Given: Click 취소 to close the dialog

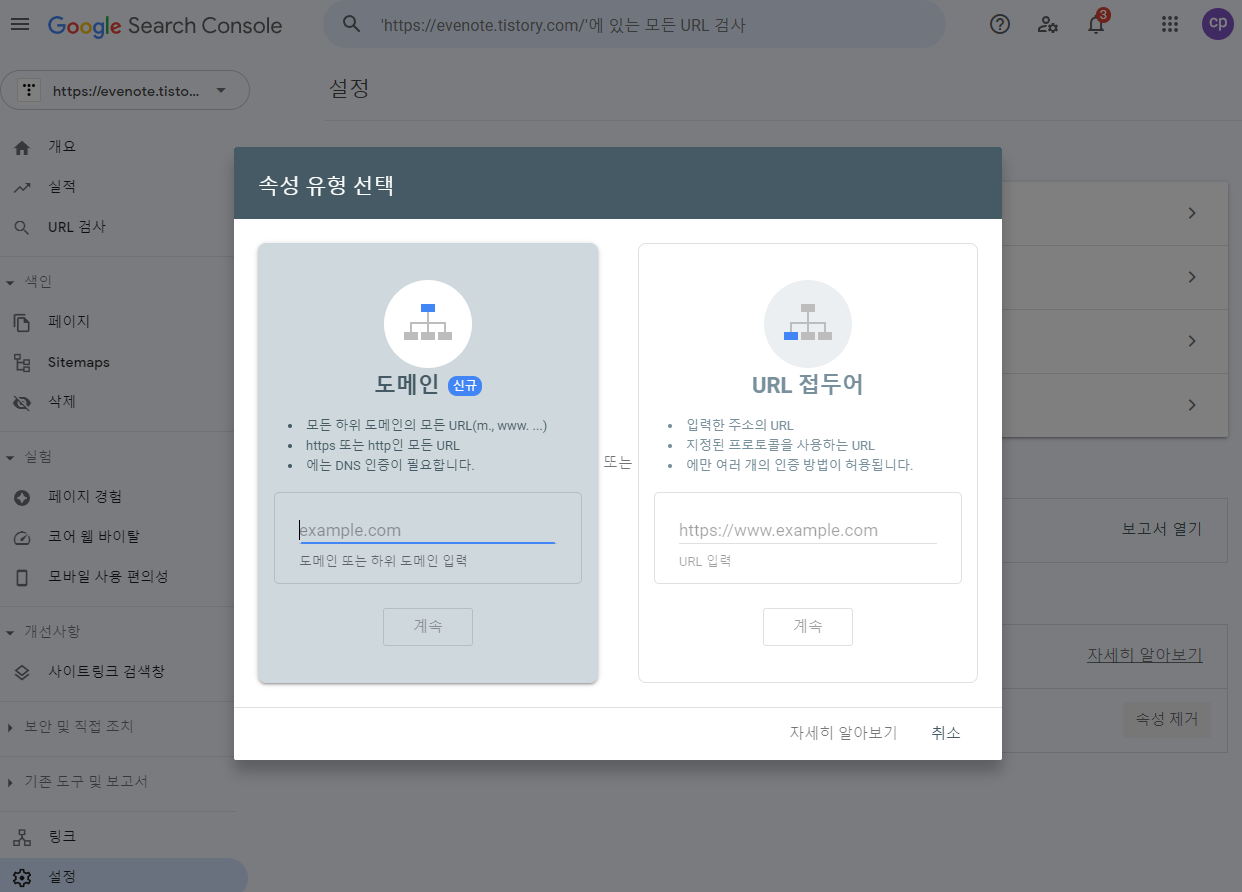Looking at the screenshot, I should (x=946, y=733).
